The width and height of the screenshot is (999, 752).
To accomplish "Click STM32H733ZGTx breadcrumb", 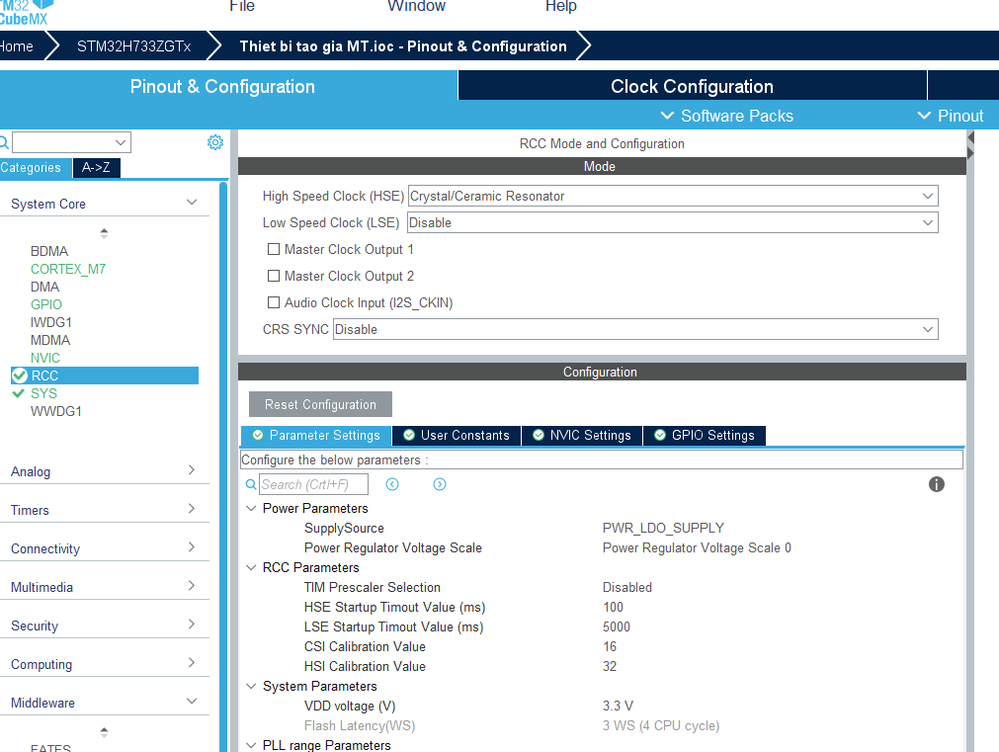I will pos(134,47).
